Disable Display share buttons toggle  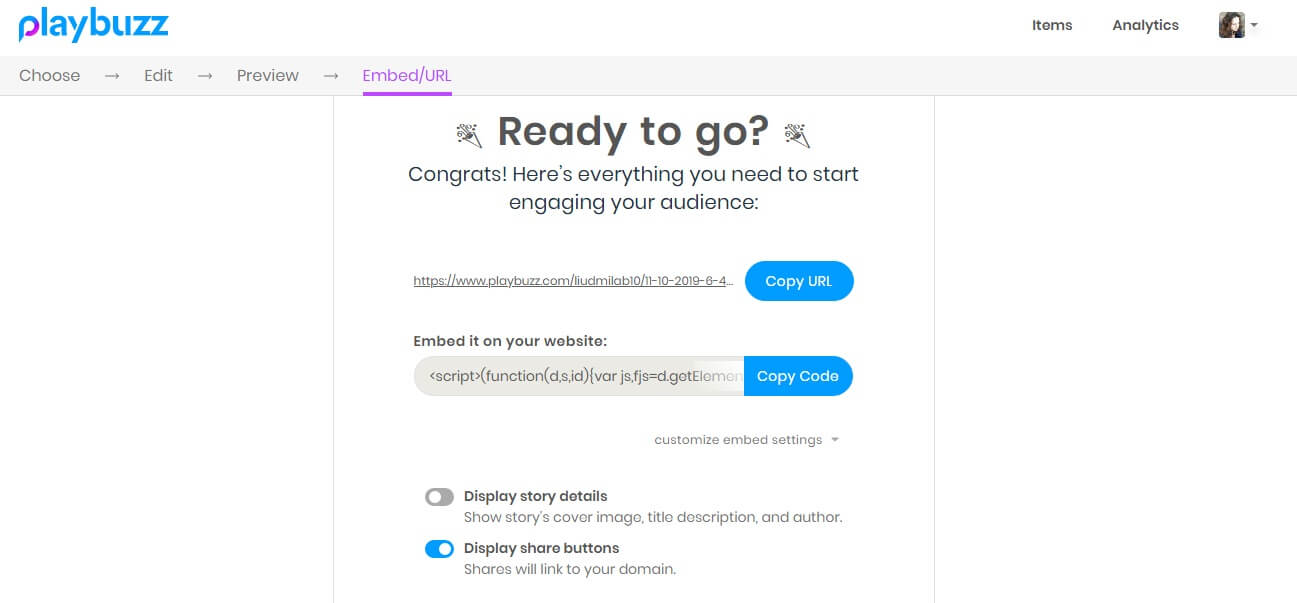point(439,549)
